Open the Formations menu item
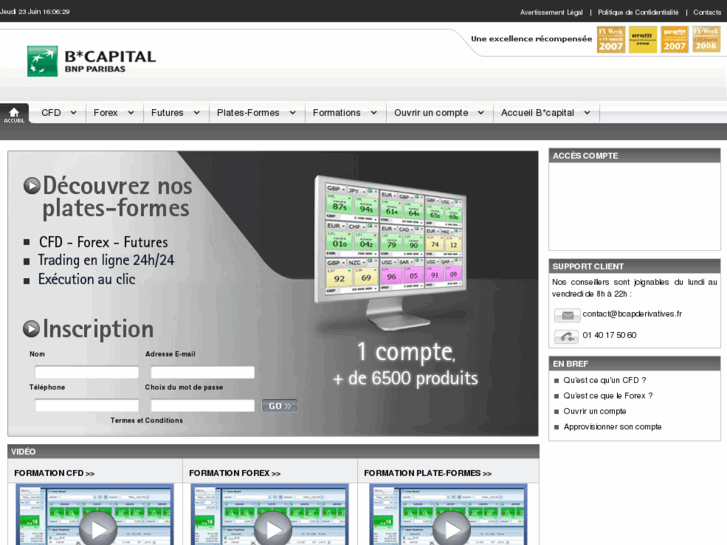 click(336, 113)
